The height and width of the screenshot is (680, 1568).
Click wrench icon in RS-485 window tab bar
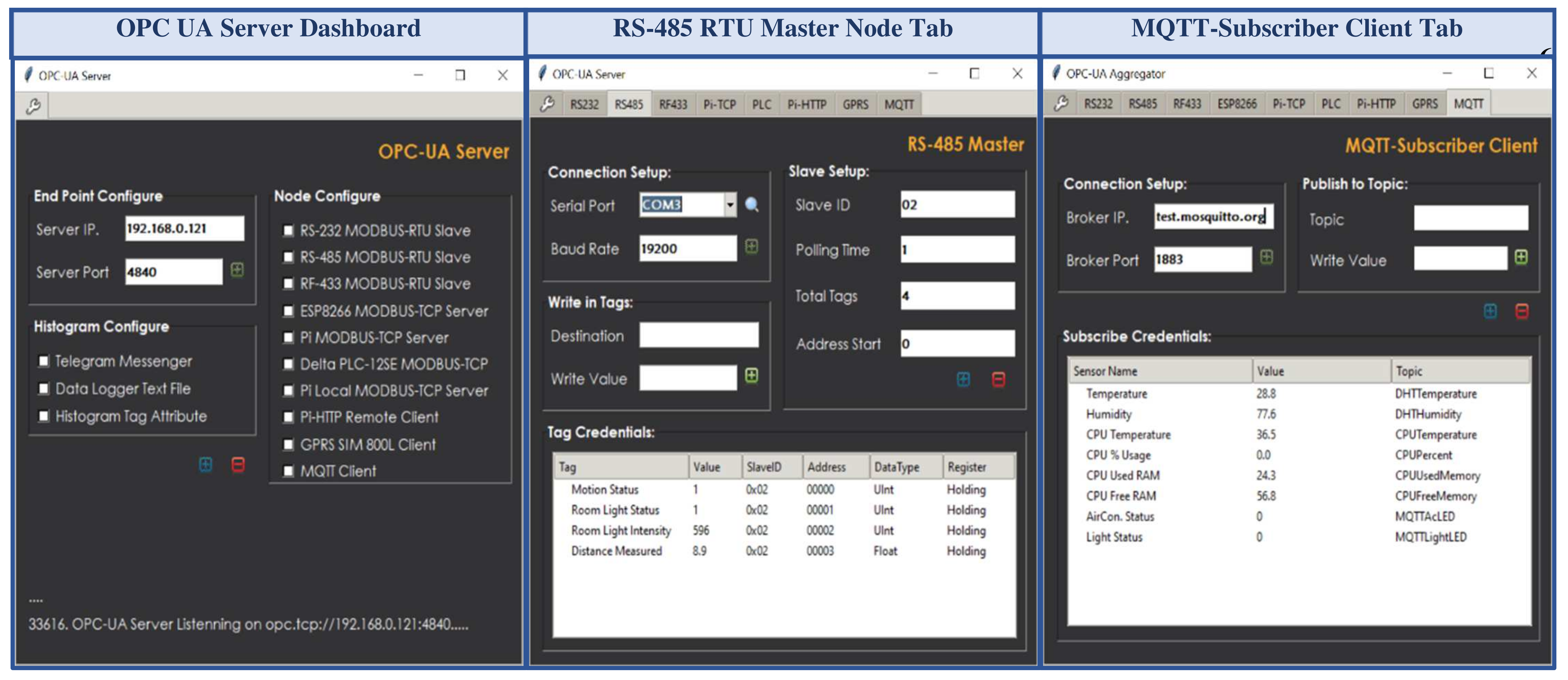click(547, 103)
